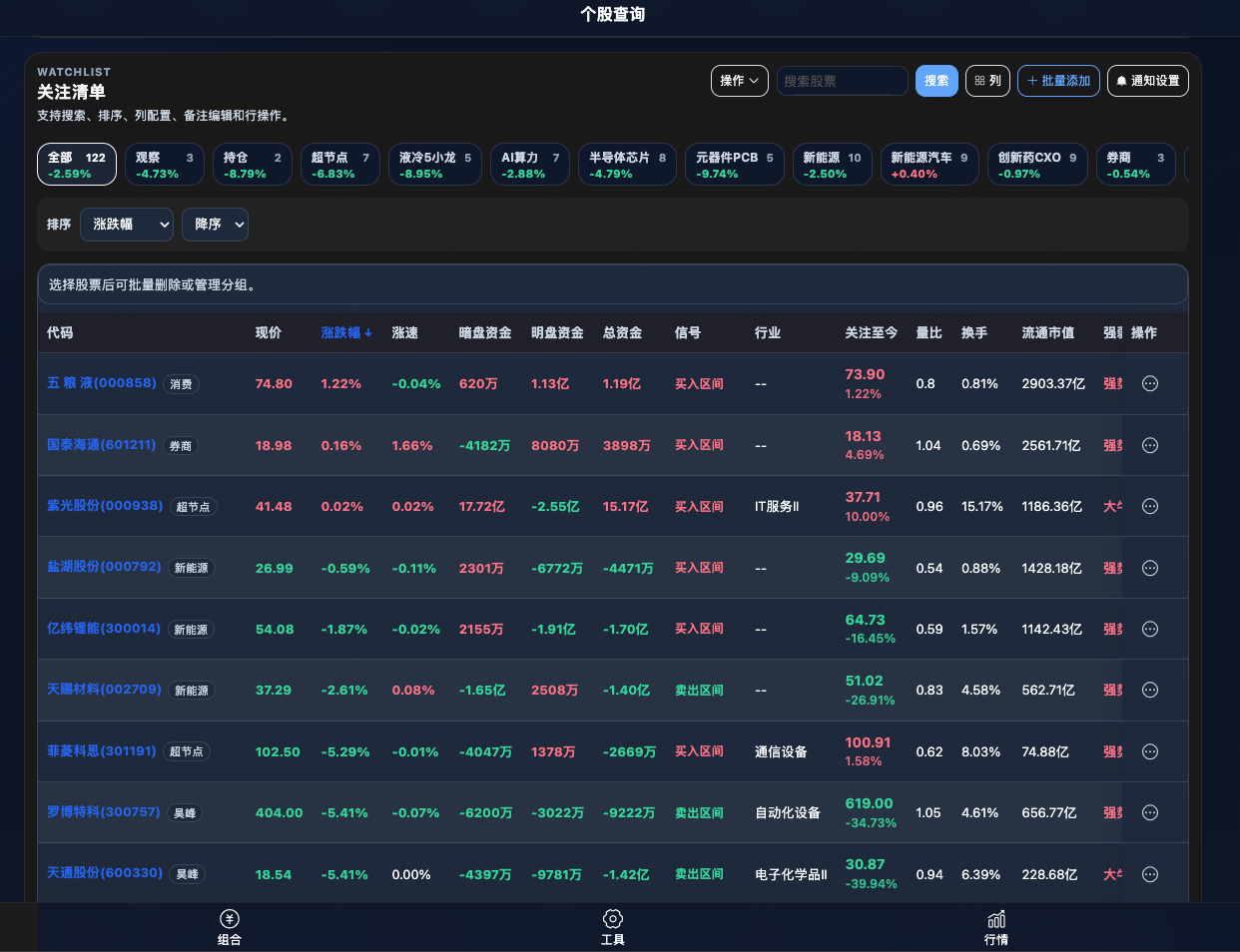Screen dimensions: 1240x952
Task: Click the 批量添加 batch add button
Action: click(1059, 81)
